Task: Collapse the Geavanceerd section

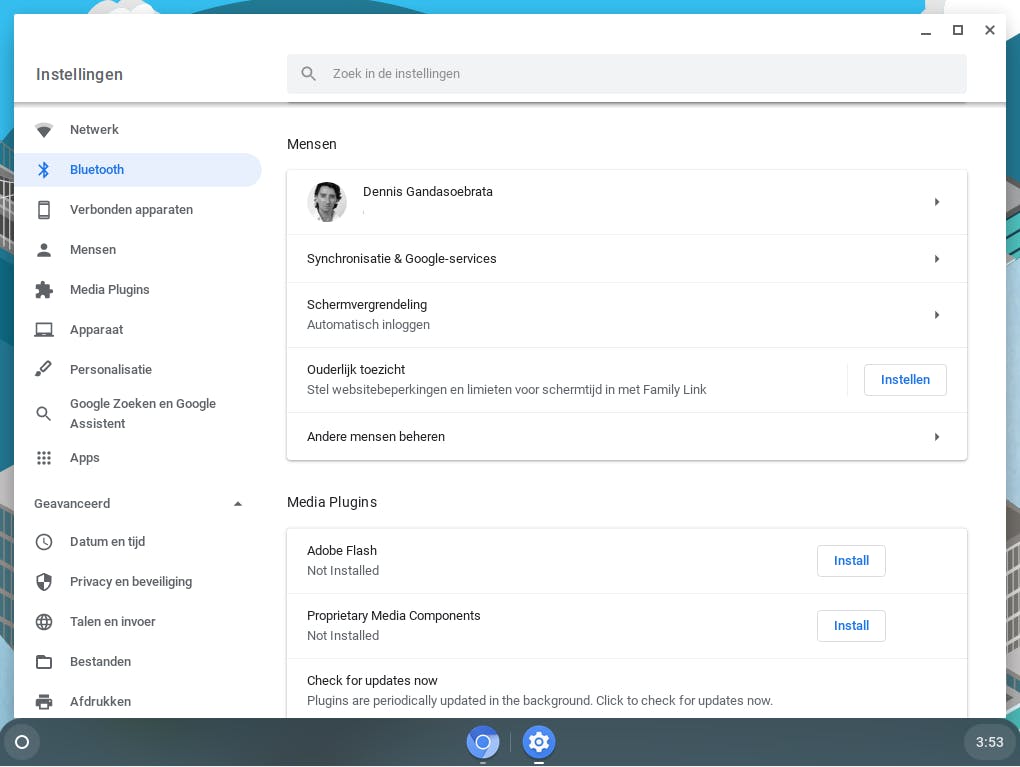Action: [x=238, y=504]
